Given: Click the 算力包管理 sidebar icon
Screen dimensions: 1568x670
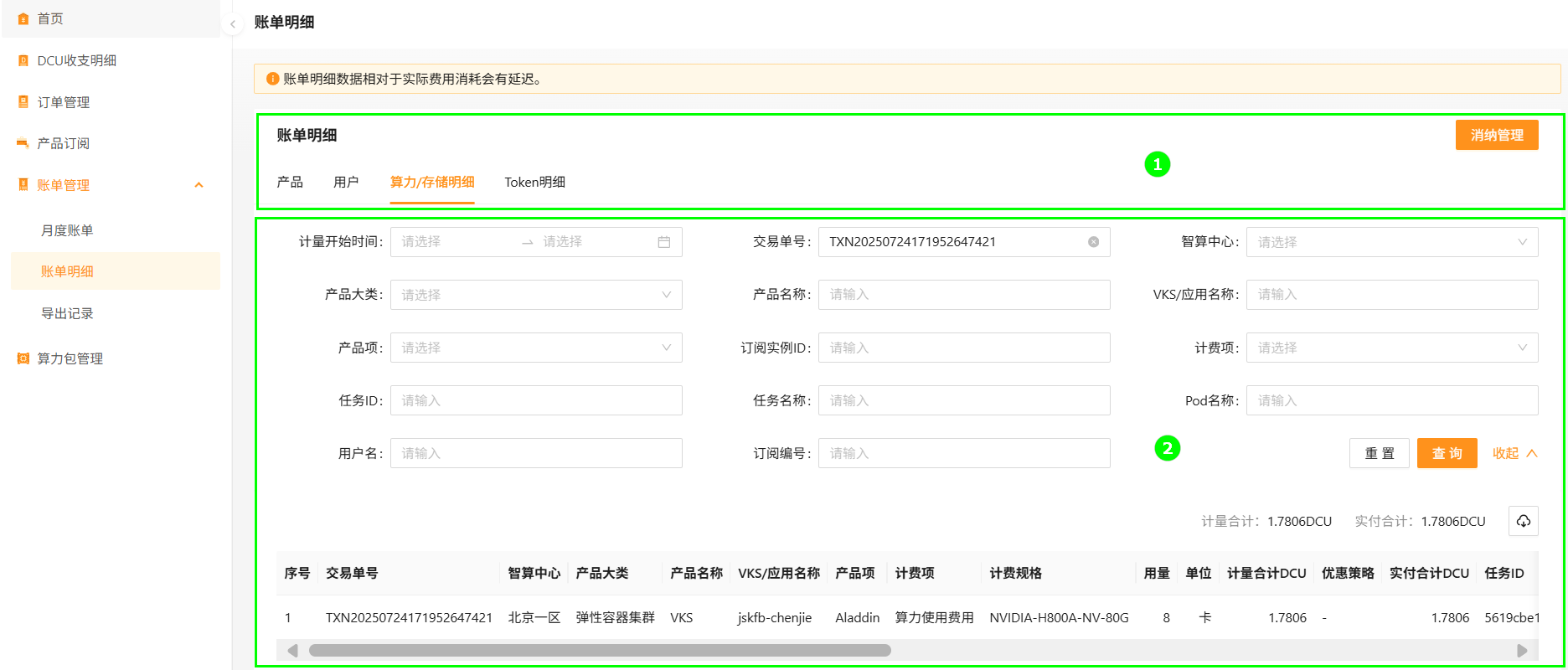Looking at the screenshot, I should 23,358.
